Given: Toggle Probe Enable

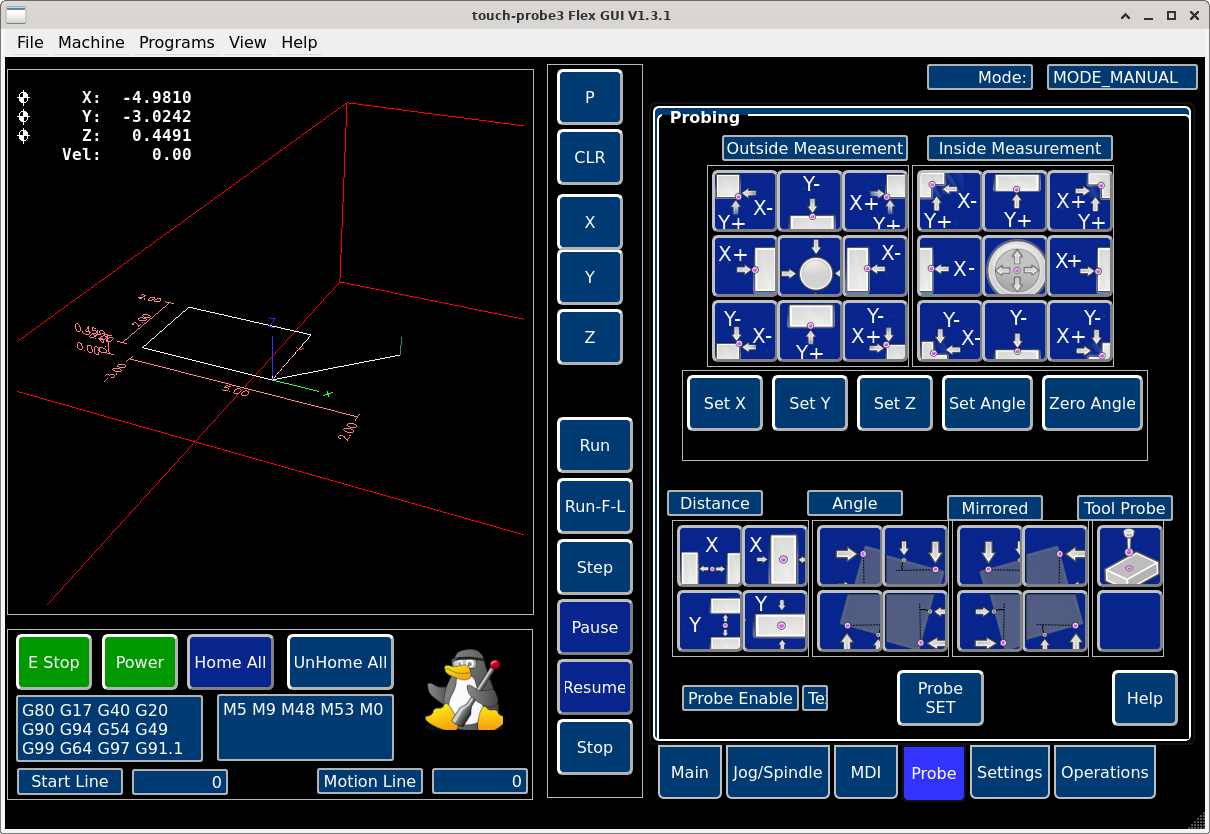Looking at the screenshot, I should (x=739, y=698).
